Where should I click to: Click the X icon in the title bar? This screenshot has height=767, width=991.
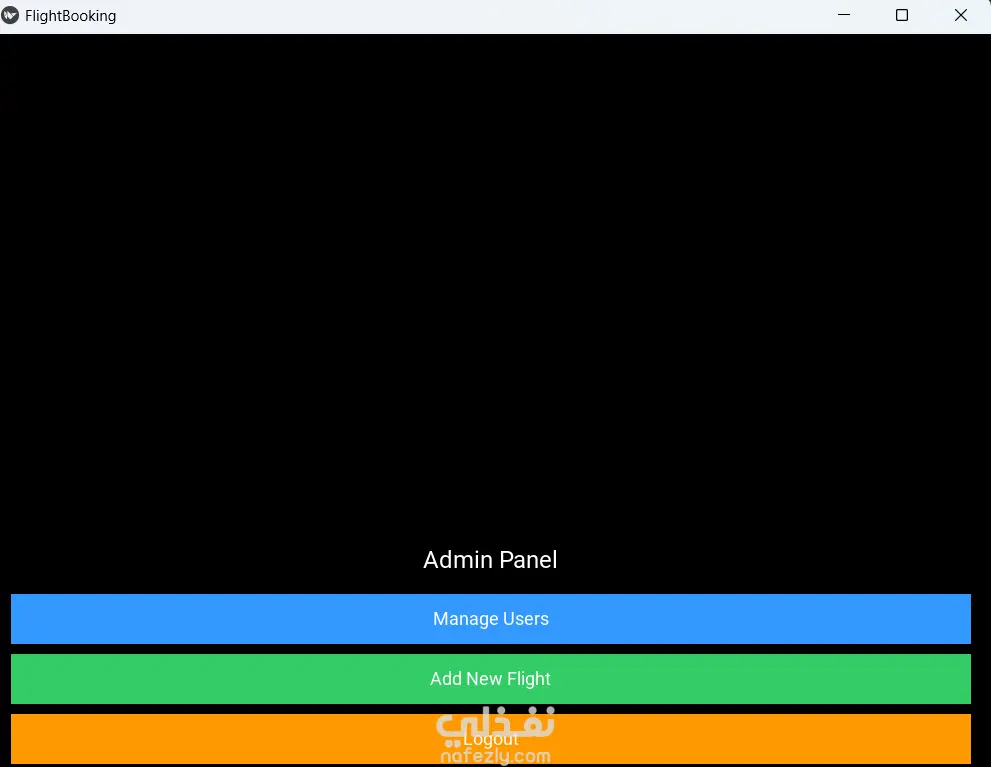[x=961, y=15]
